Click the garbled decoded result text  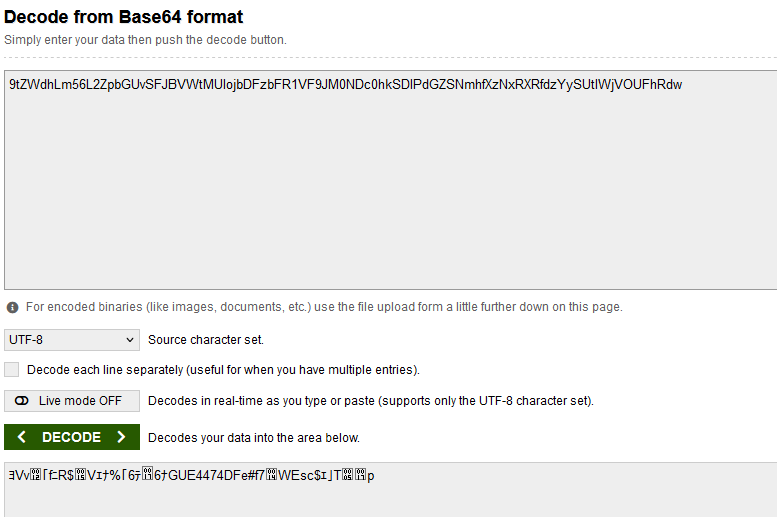point(192,475)
